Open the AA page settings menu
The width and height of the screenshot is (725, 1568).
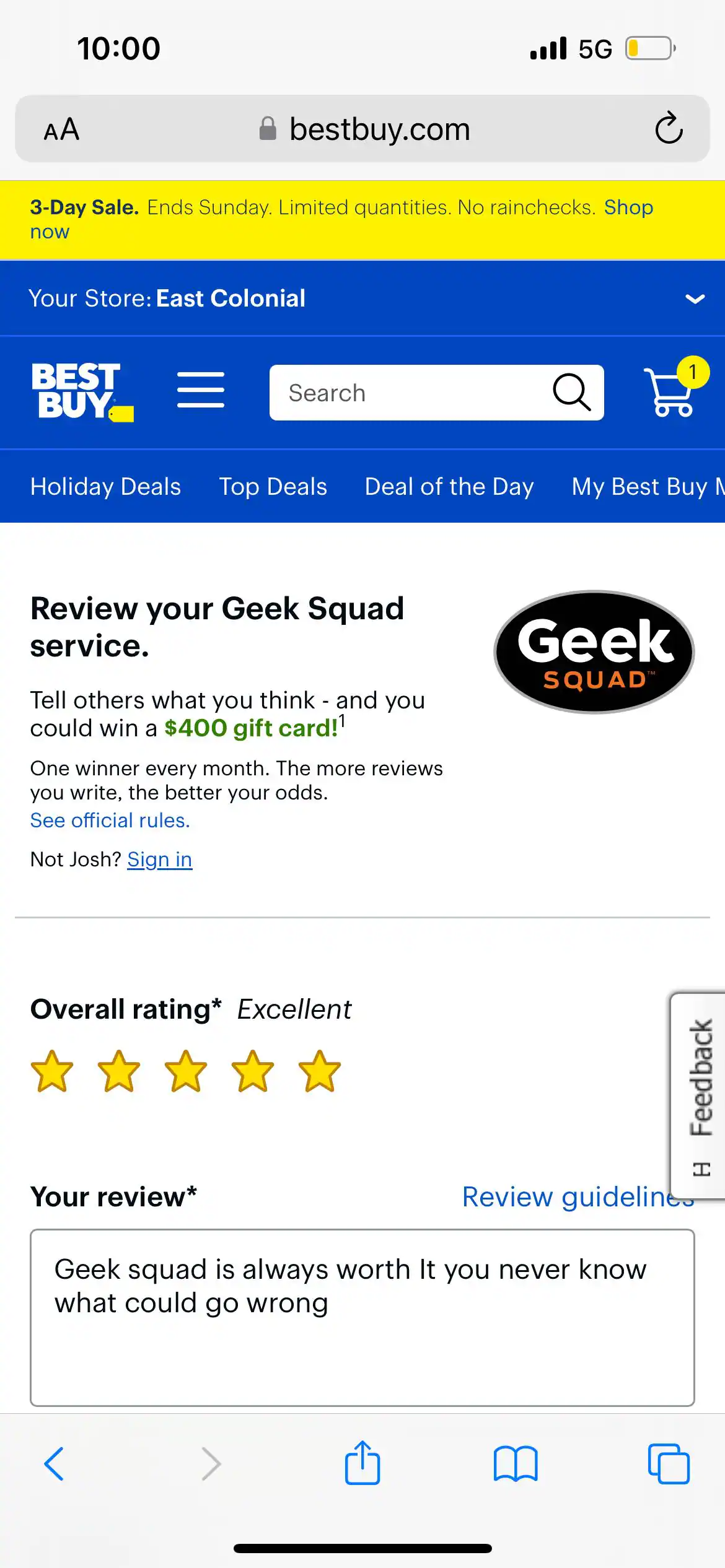coord(62,129)
